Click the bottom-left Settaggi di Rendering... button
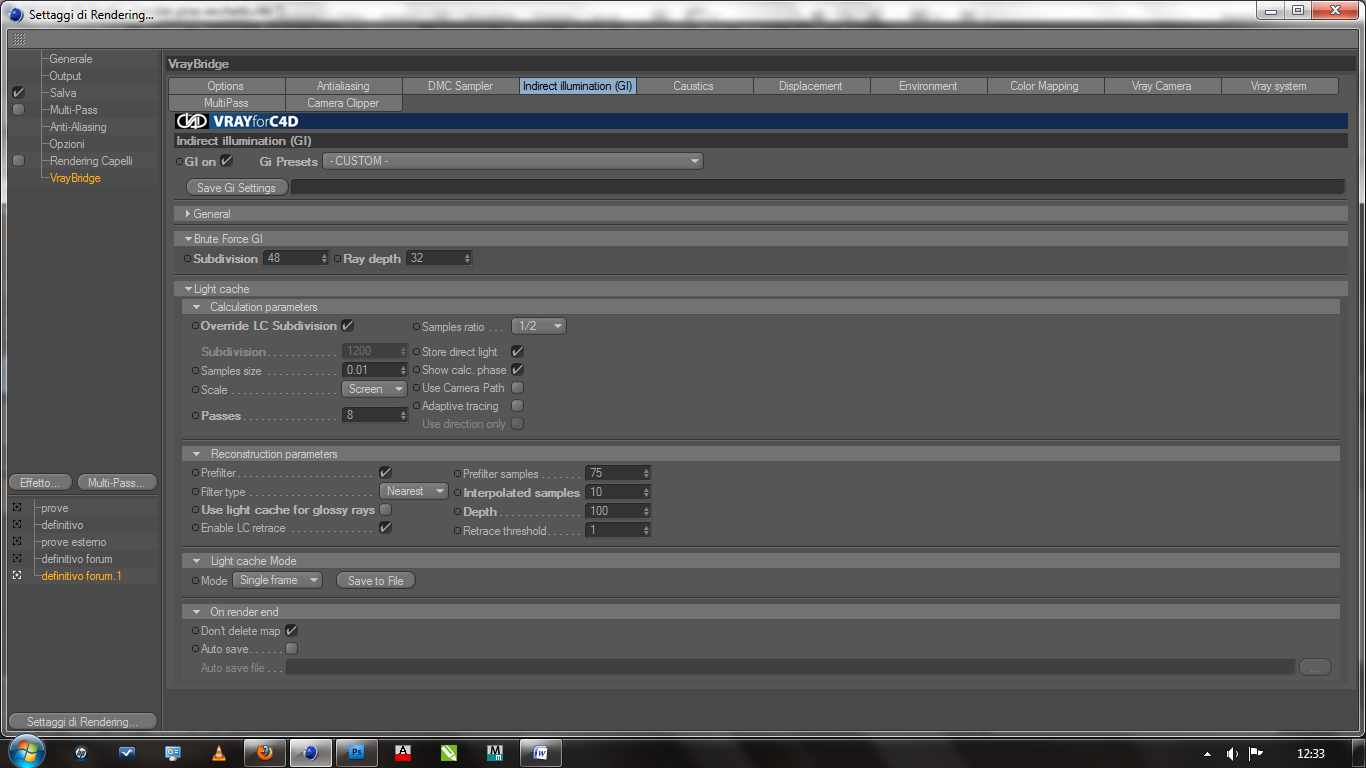The height and width of the screenshot is (768, 1366). [83, 722]
